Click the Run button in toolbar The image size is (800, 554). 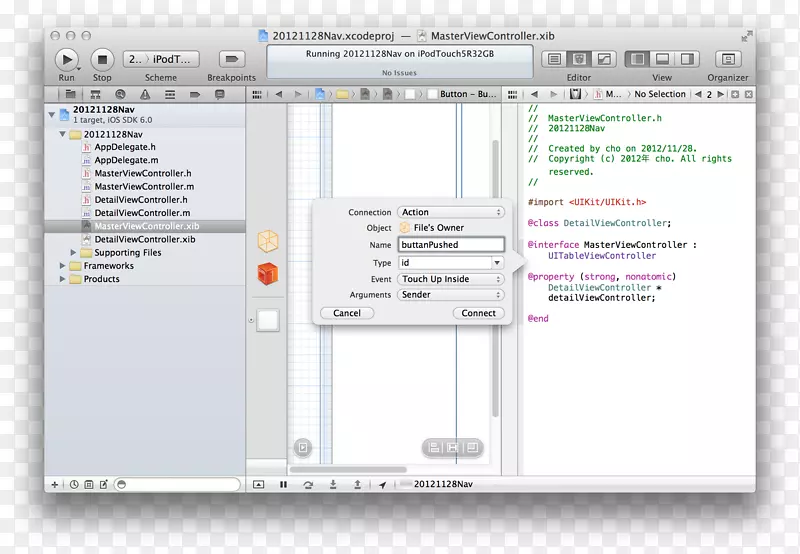(x=66, y=59)
